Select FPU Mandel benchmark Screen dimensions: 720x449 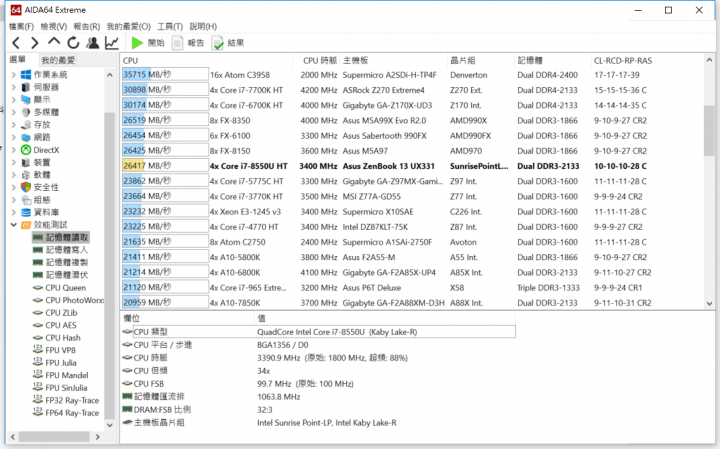pyautogui.click(x=61, y=375)
